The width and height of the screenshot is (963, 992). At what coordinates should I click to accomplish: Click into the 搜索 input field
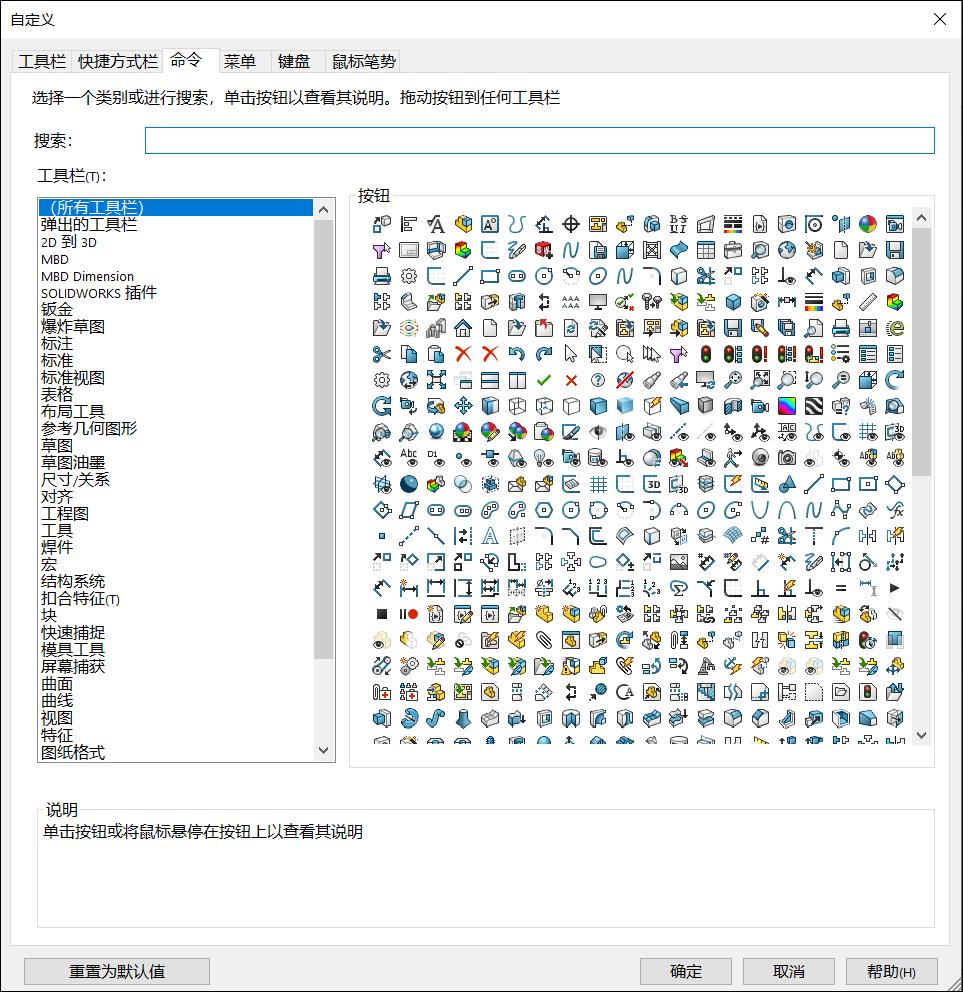click(539, 141)
